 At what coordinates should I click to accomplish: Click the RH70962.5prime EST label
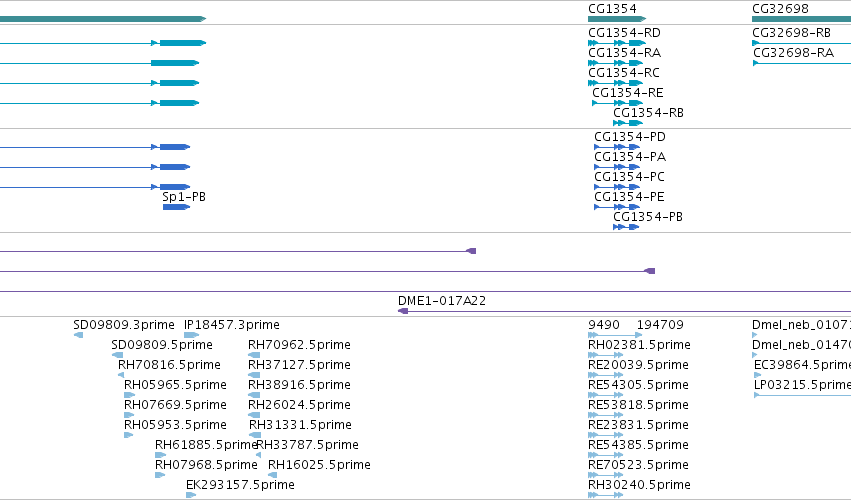[x=299, y=345]
